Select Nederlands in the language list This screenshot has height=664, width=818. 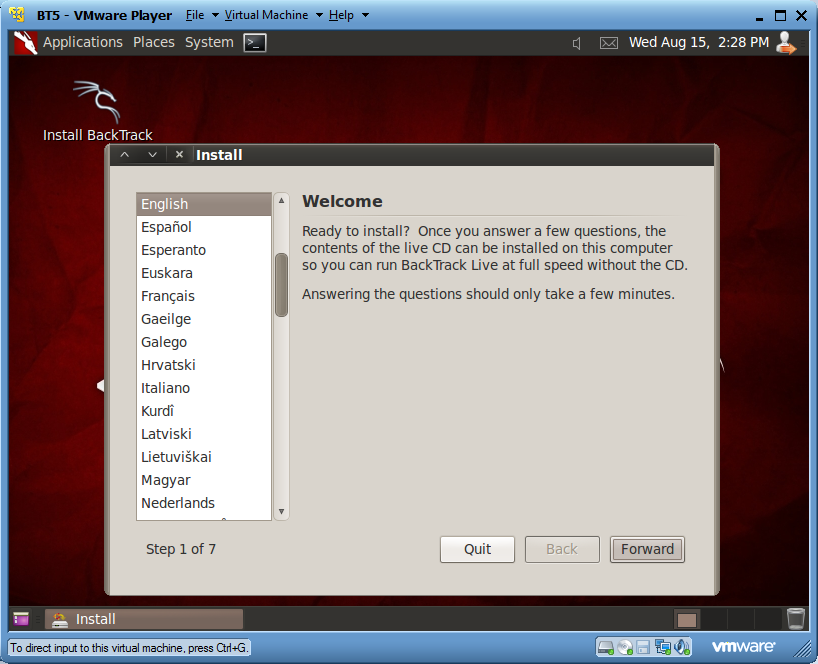[x=204, y=502]
